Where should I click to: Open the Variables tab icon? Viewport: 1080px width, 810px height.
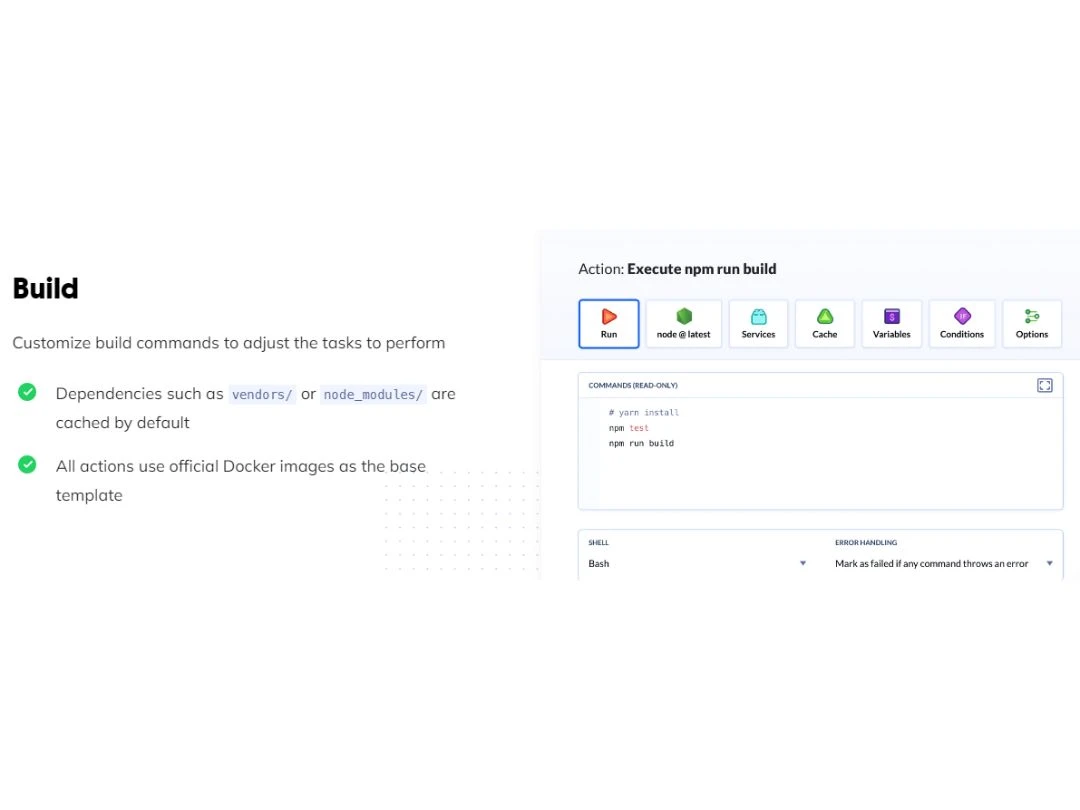coord(891,324)
